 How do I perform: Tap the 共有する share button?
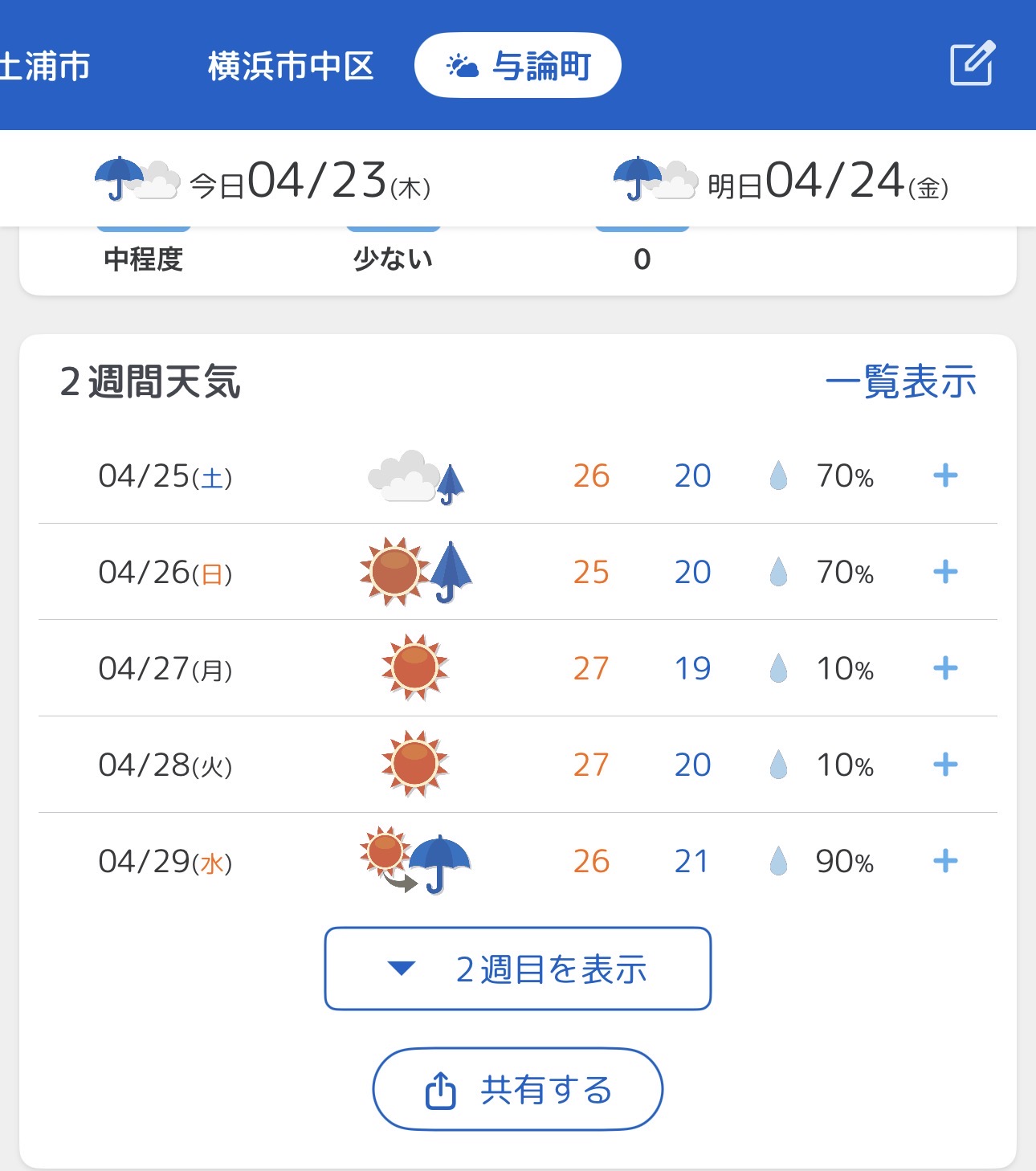coord(518,1089)
